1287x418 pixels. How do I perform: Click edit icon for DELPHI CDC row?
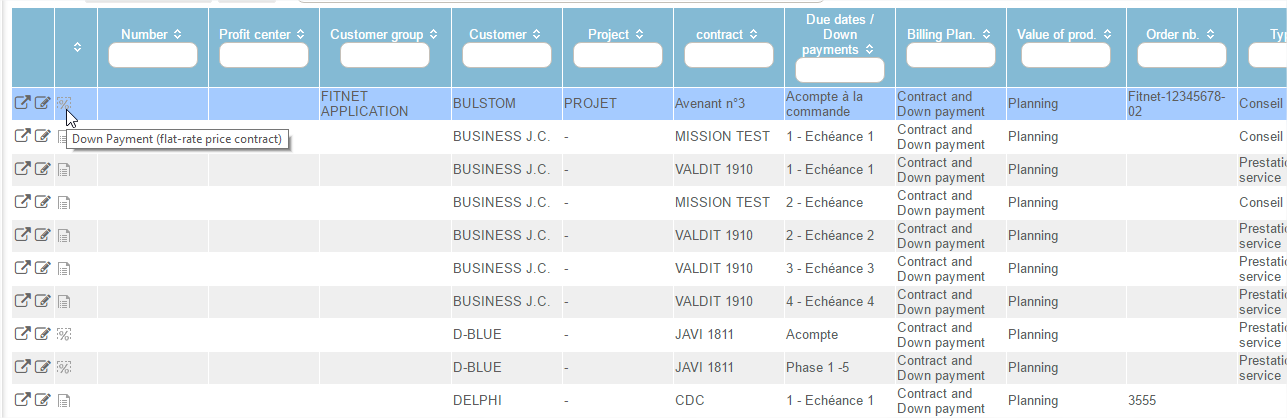pos(42,400)
